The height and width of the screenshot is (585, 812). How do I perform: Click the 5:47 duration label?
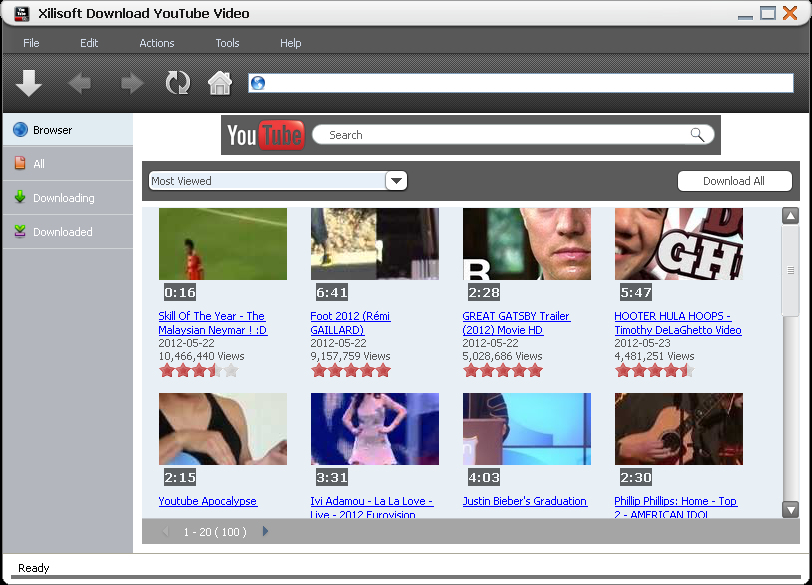pyautogui.click(x=635, y=292)
